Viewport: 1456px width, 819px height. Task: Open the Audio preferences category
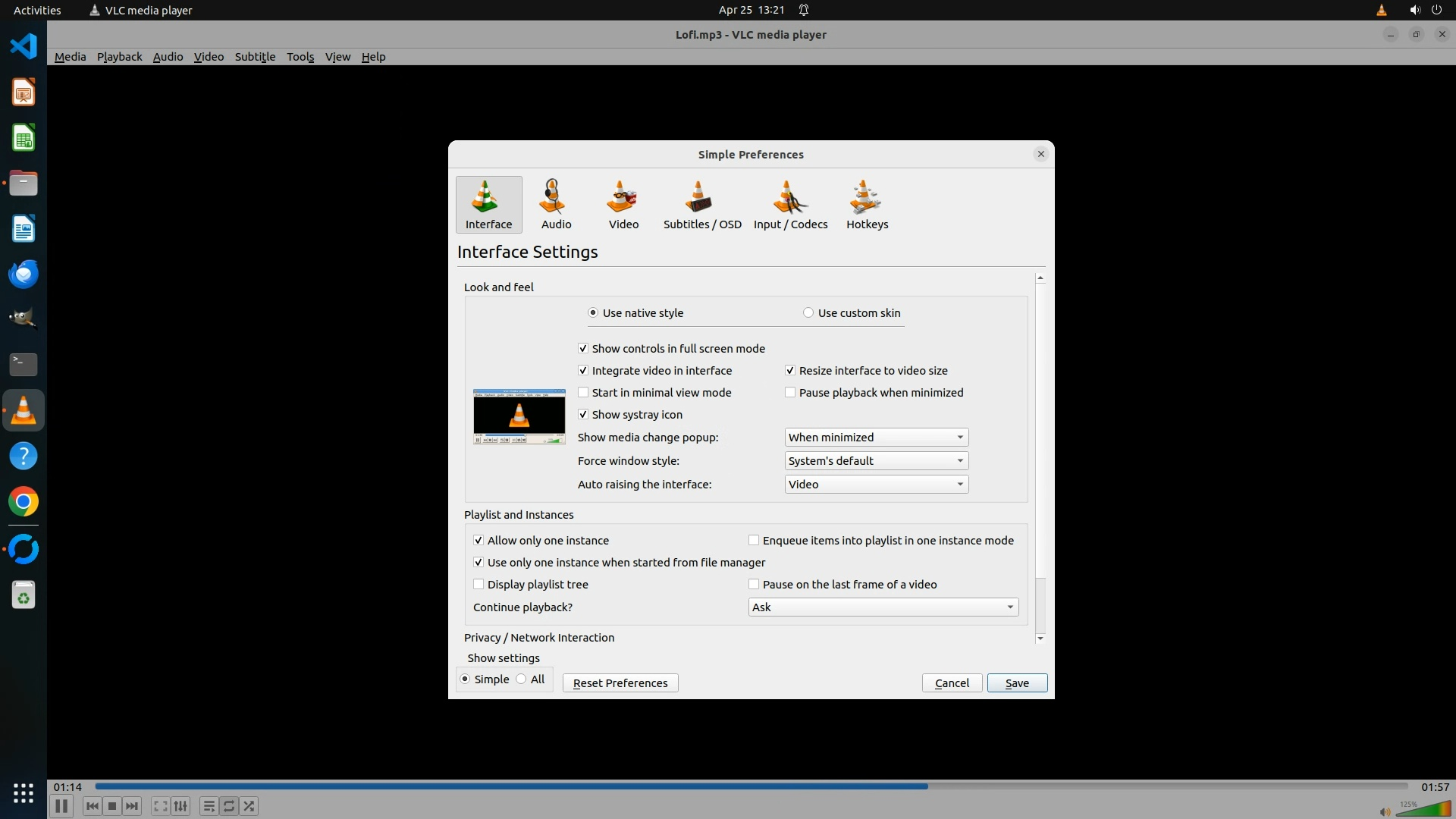tap(556, 204)
